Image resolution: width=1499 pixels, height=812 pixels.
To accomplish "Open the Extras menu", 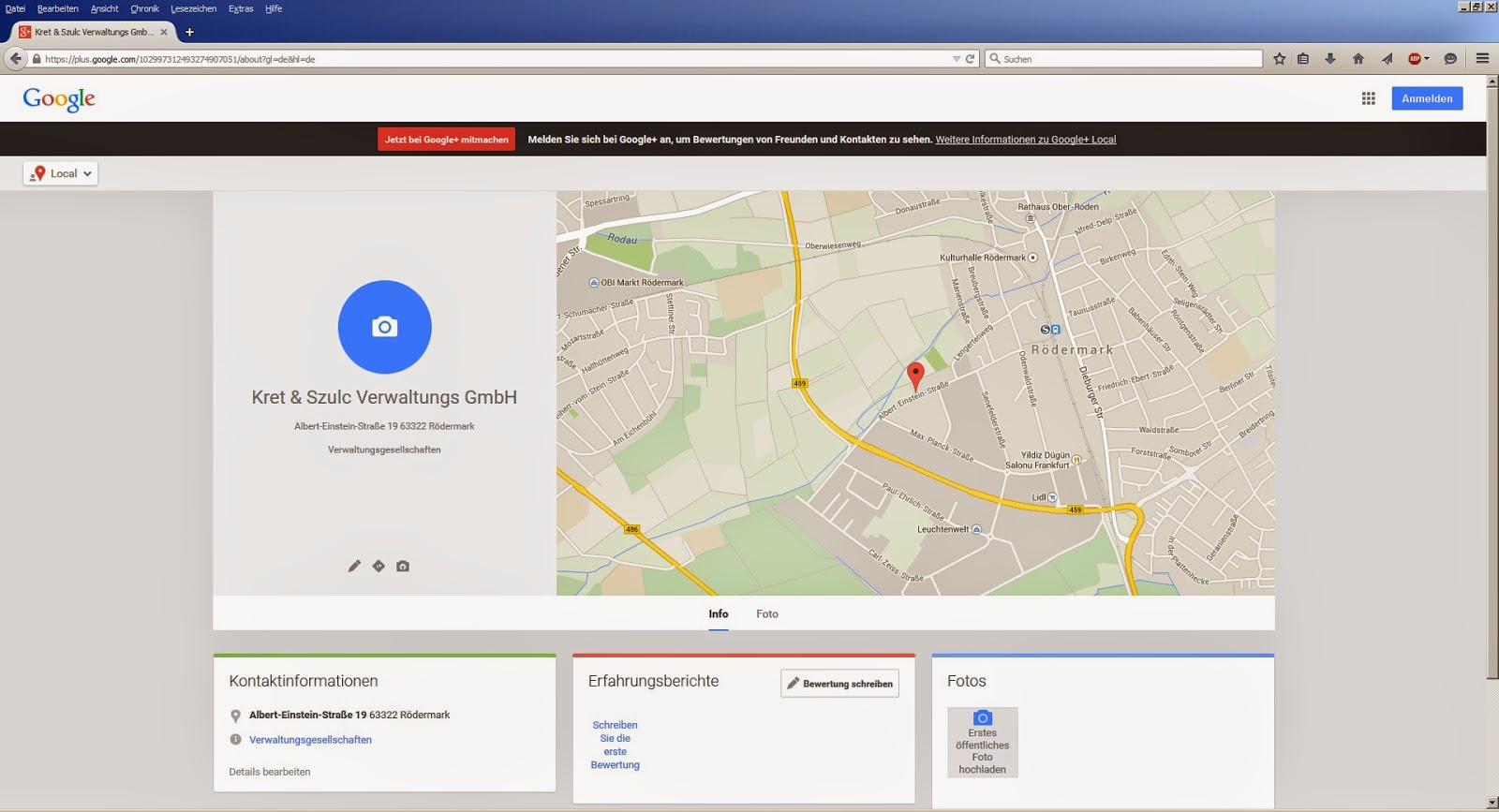I will click(241, 8).
